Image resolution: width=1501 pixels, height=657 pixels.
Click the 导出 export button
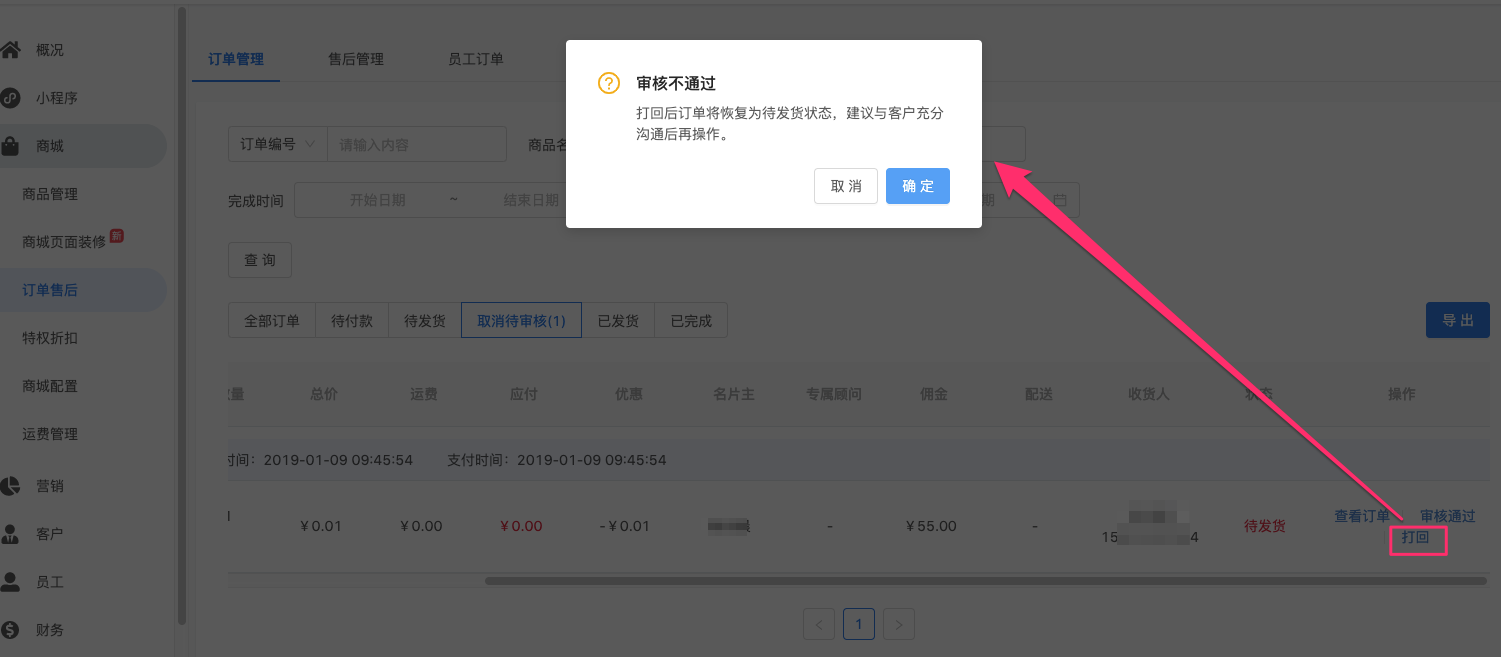tap(1458, 320)
